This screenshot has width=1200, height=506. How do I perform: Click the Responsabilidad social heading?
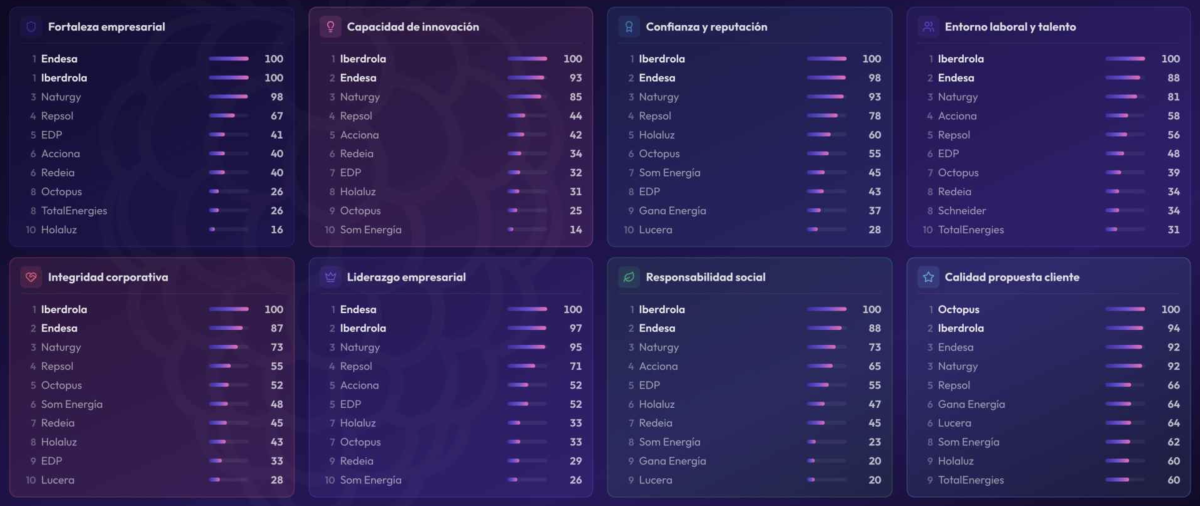[x=705, y=277]
